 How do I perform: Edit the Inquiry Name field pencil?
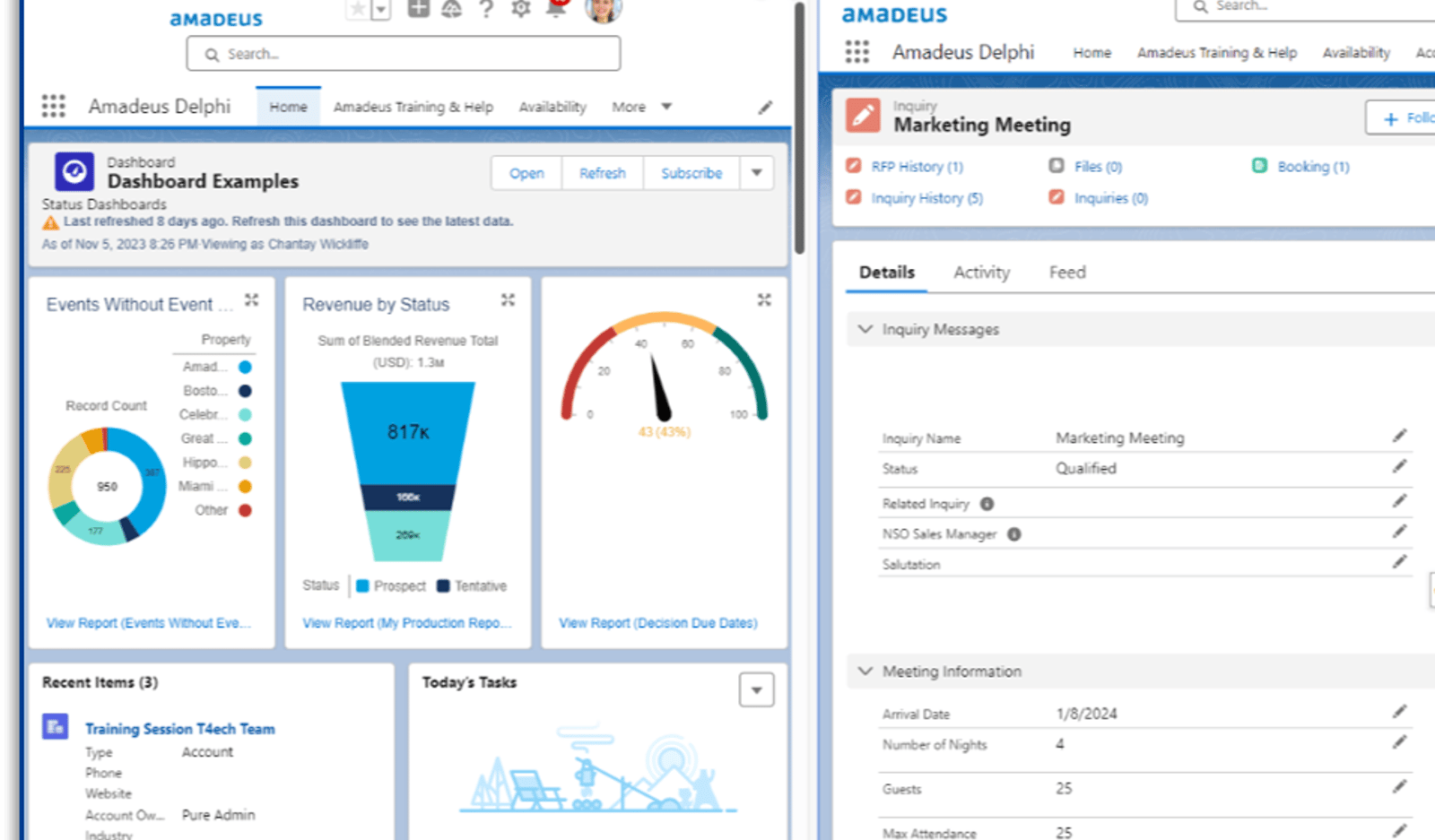point(1399,436)
